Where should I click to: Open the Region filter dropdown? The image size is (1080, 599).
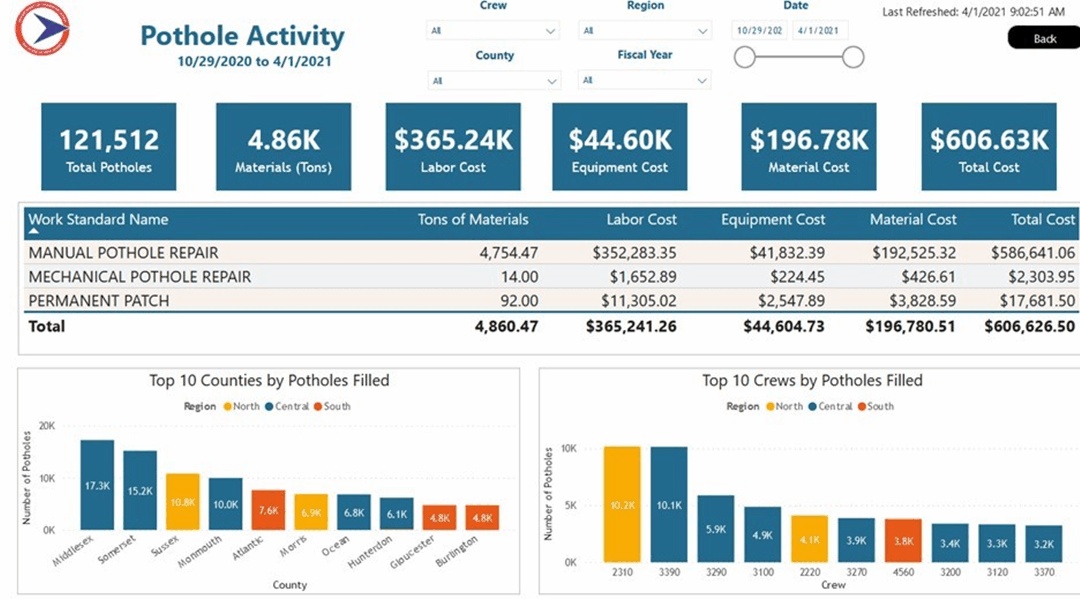tap(645, 31)
